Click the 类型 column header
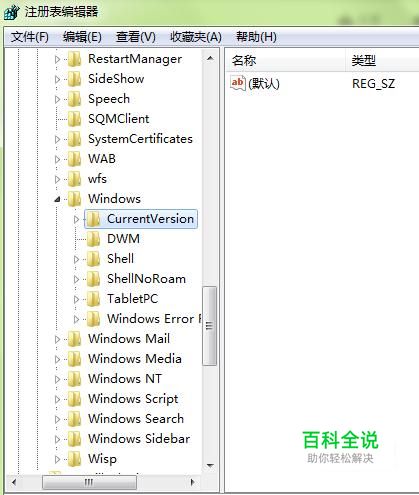Screen dimensions: 419x495 point(383,61)
